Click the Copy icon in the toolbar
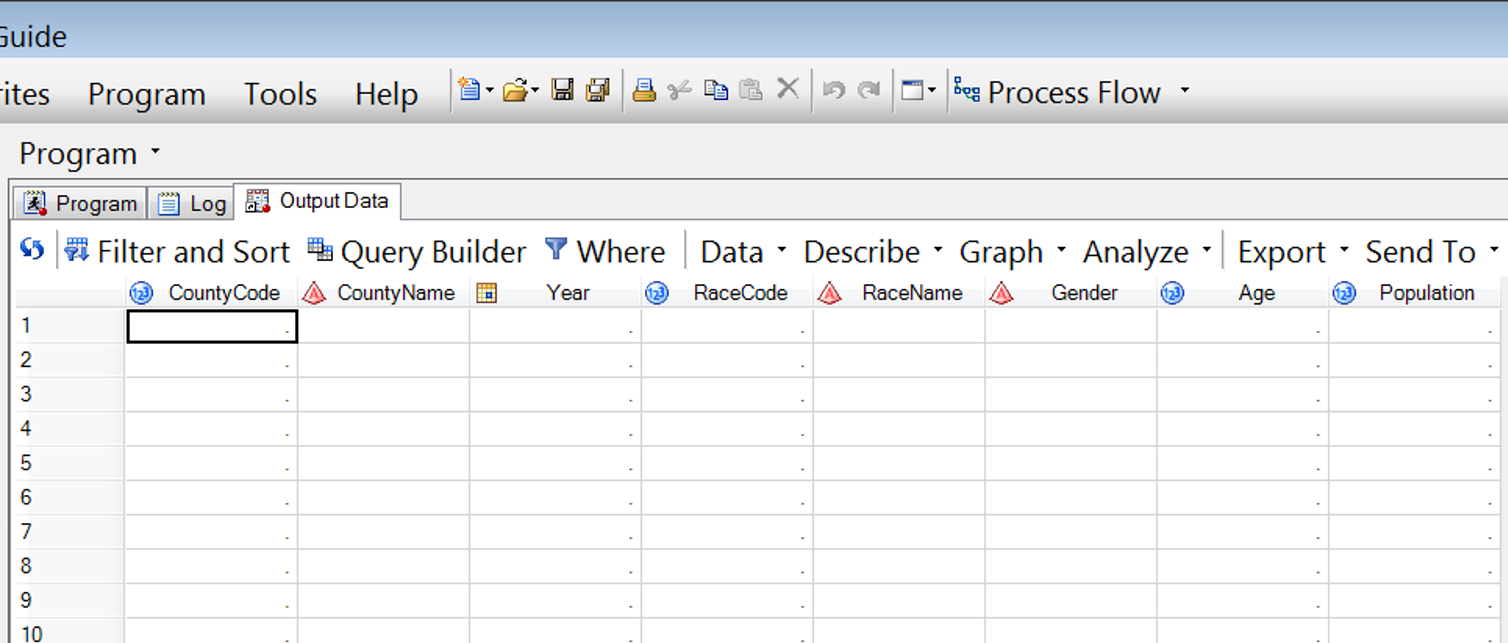Screen dimensions: 1508x643 pyautogui.click(x=716, y=91)
